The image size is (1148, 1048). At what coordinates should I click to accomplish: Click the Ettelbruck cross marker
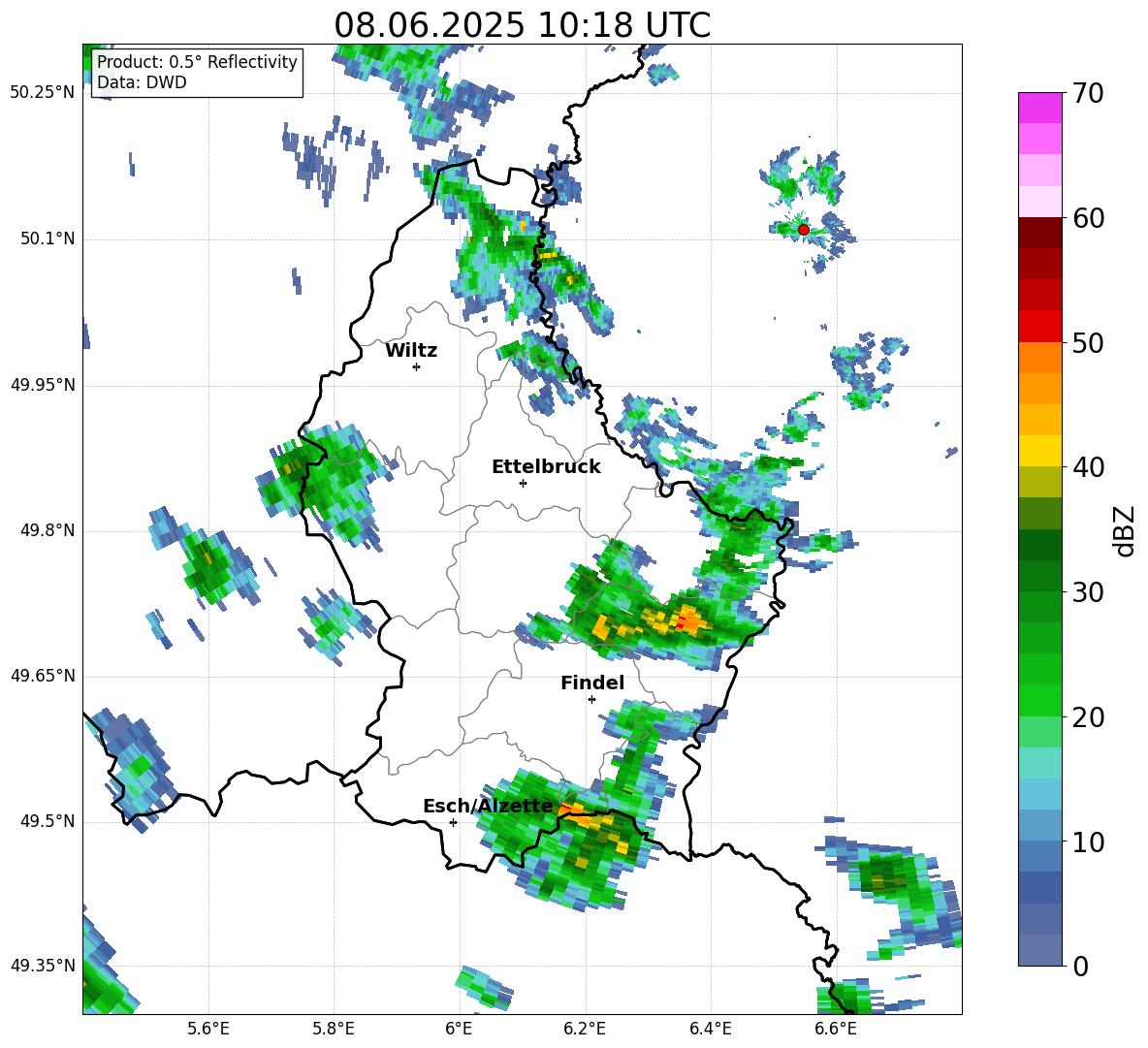pos(523,483)
